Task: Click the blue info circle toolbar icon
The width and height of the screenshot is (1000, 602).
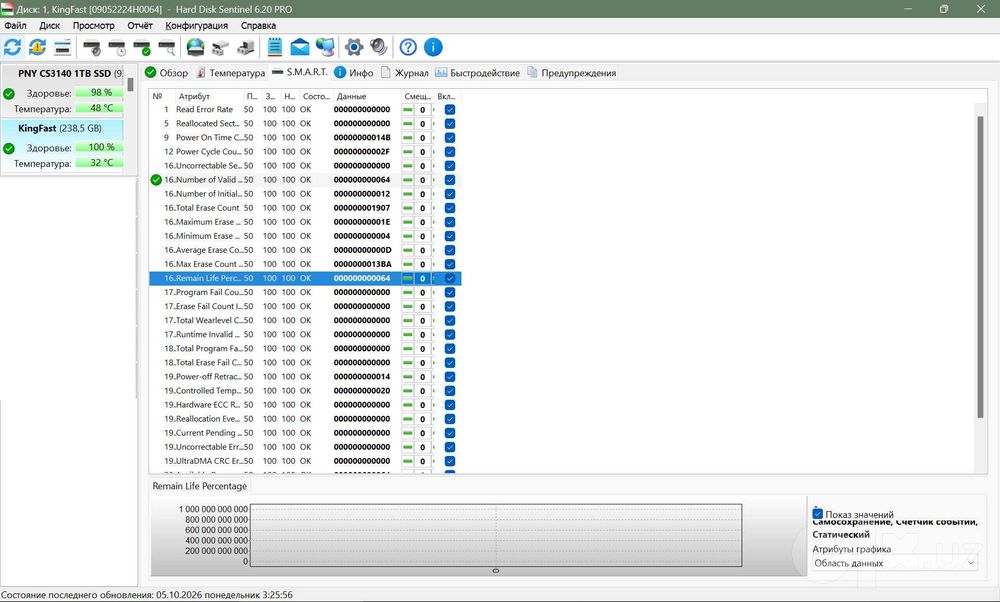Action: pyautogui.click(x=433, y=47)
